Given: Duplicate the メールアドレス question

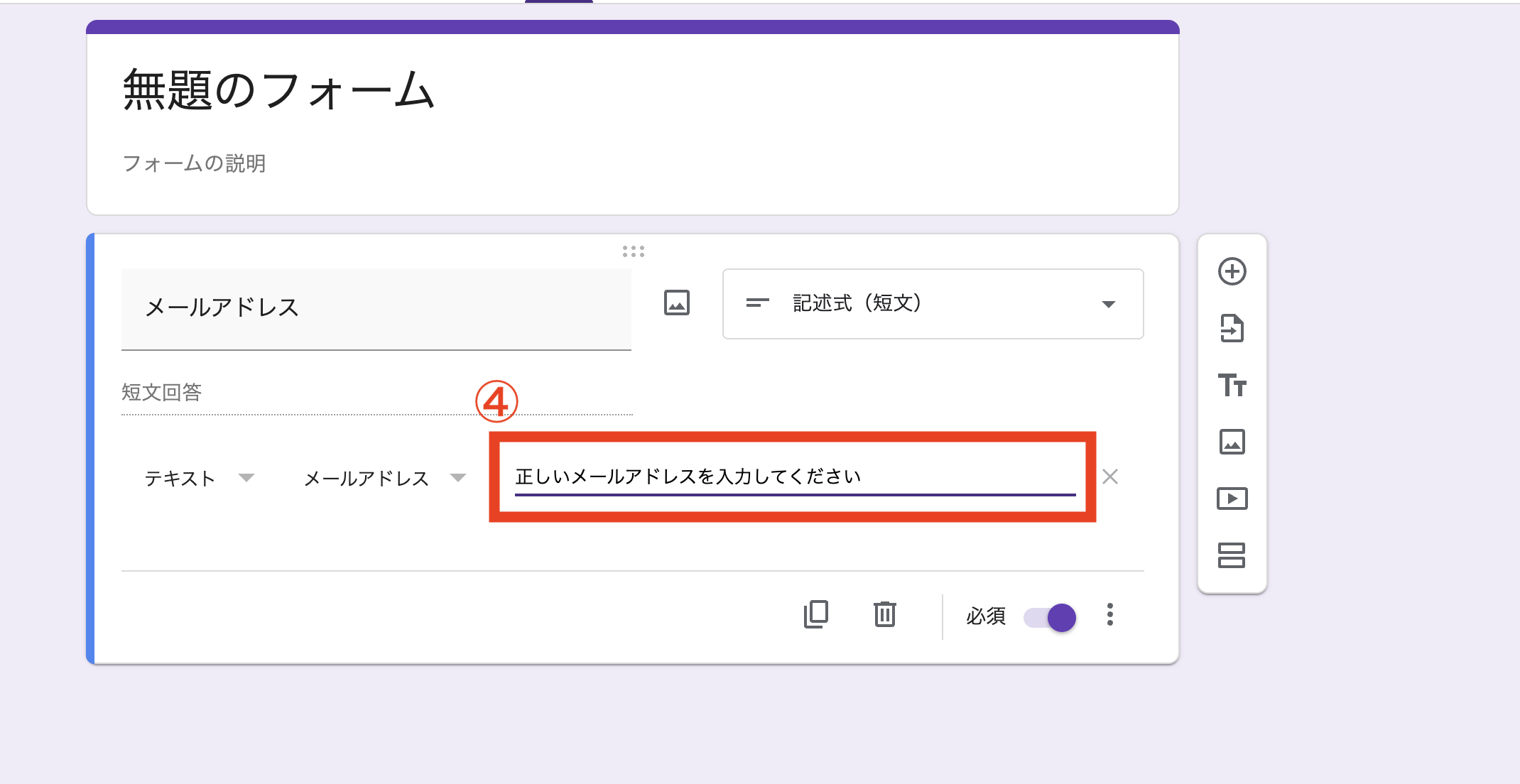Looking at the screenshot, I should [815, 614].
